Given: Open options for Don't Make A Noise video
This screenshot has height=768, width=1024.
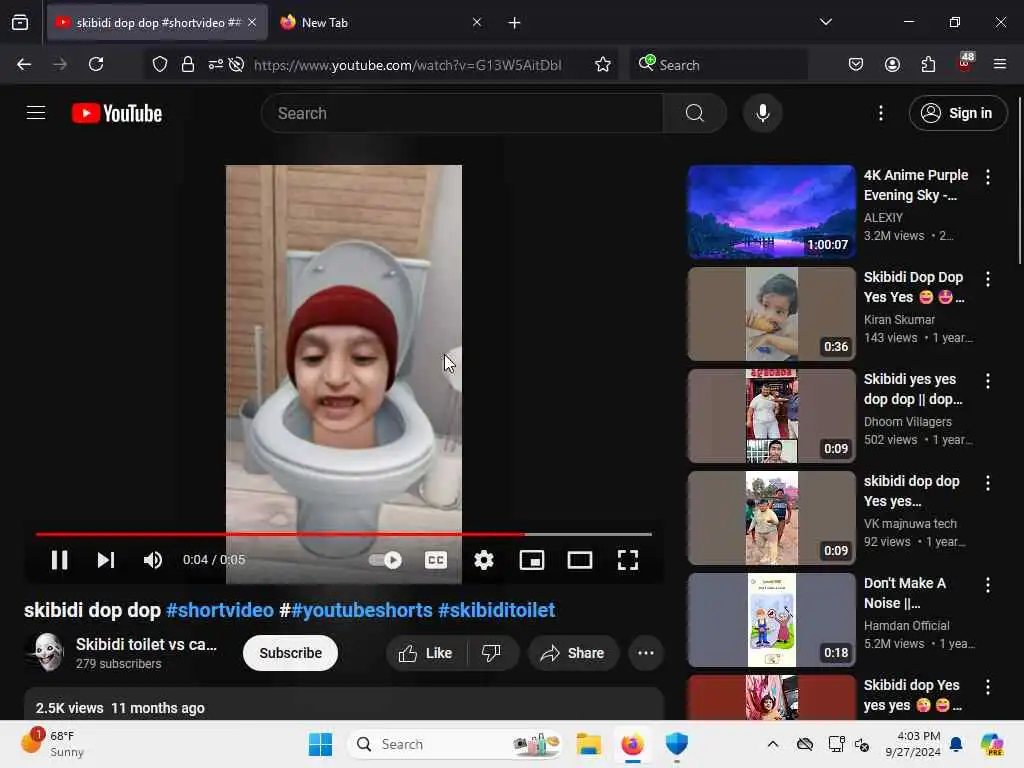Looking at the screenshot, I should [x=987, y=584].
